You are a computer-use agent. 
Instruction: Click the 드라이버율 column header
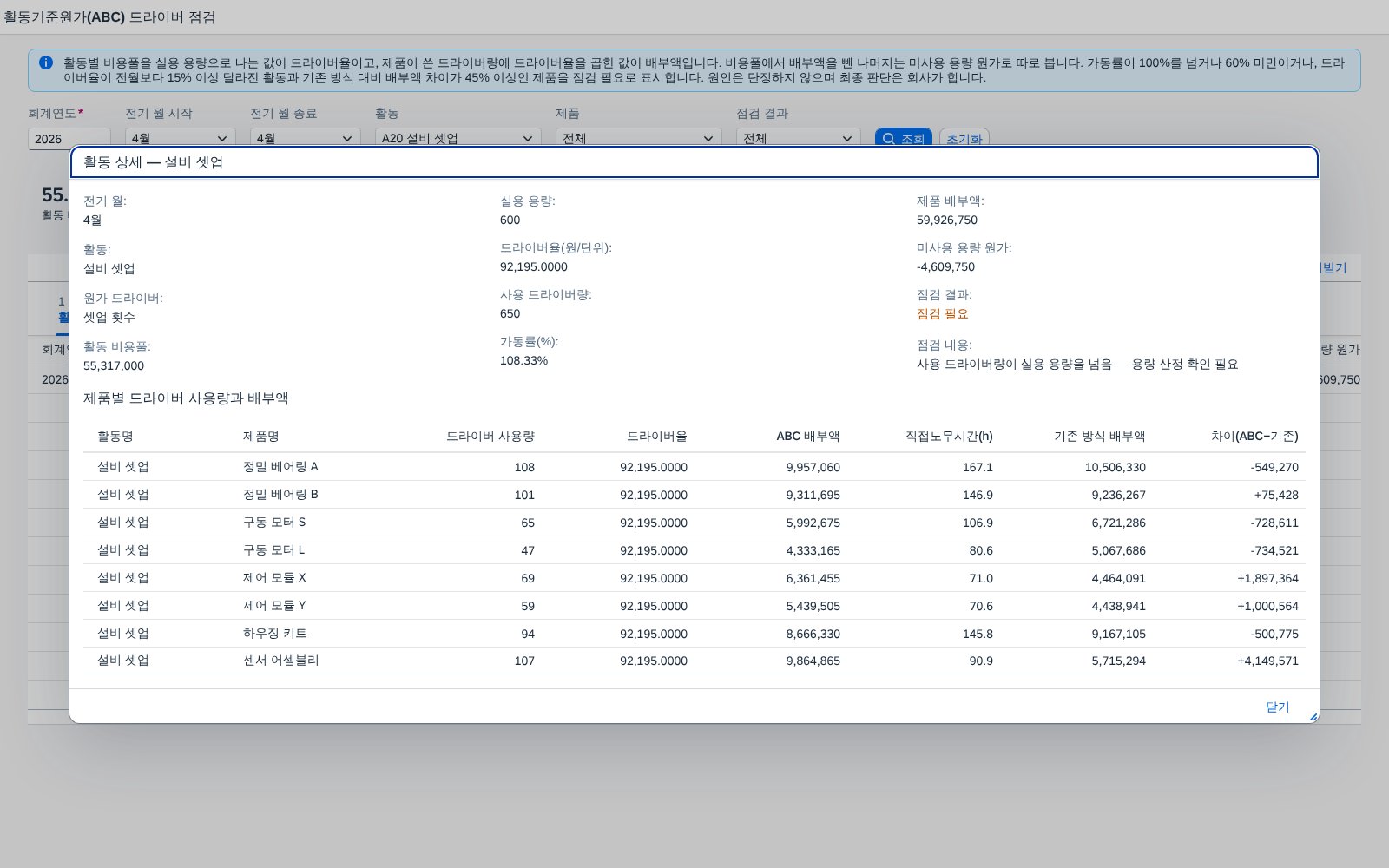657,437
